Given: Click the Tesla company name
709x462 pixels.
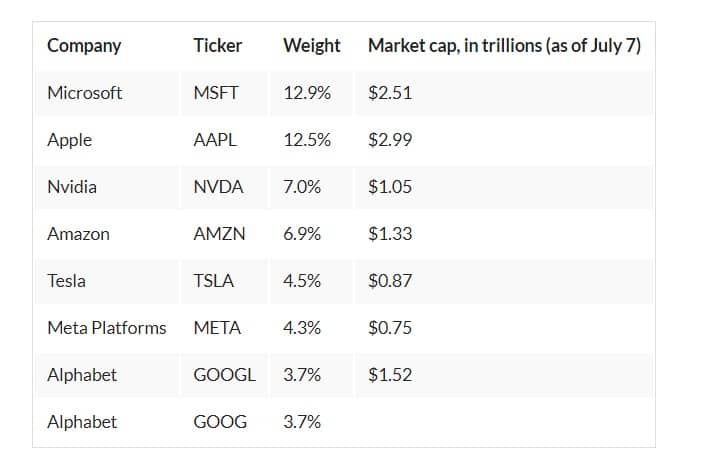Looking at the screenshot, I should 66,281.
